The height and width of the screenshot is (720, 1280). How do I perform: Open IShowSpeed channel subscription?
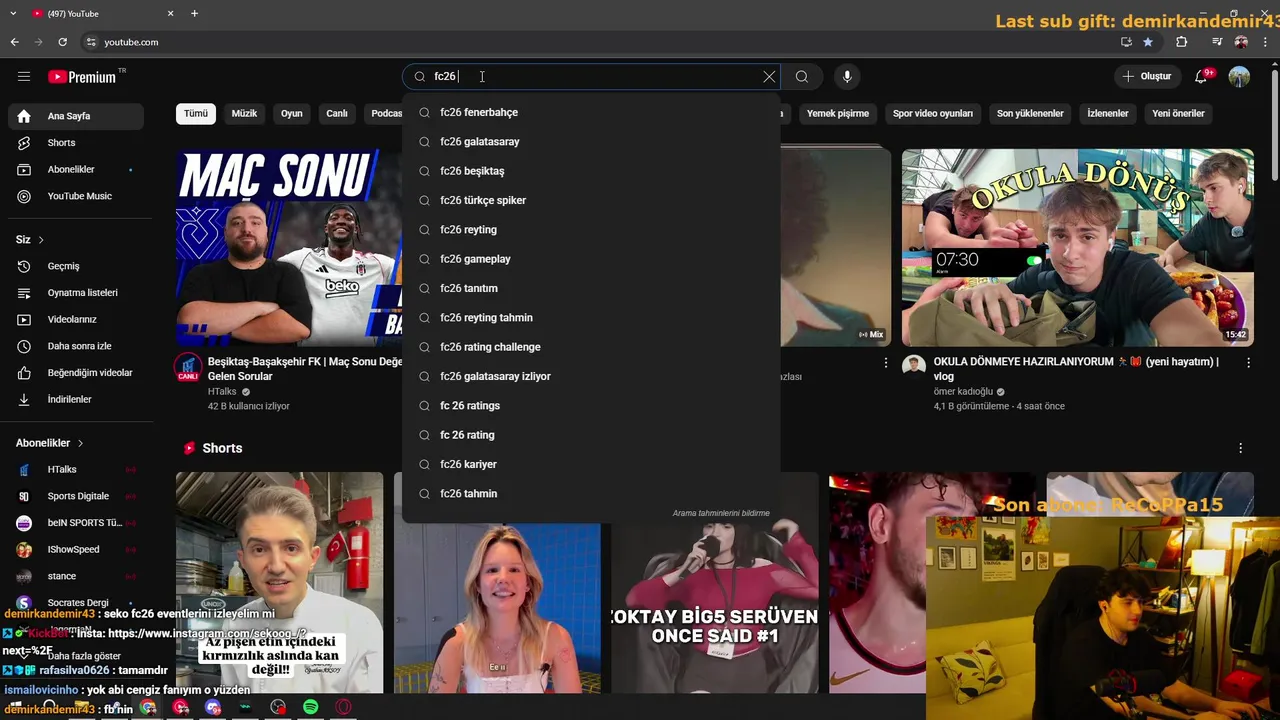[76, 549]
